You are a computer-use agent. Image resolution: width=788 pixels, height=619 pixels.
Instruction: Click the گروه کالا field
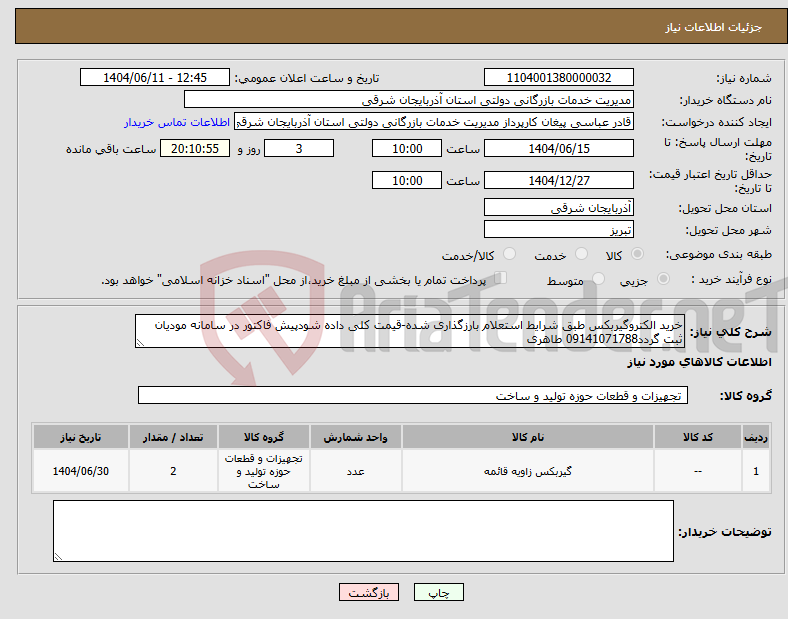pos(413,395)
